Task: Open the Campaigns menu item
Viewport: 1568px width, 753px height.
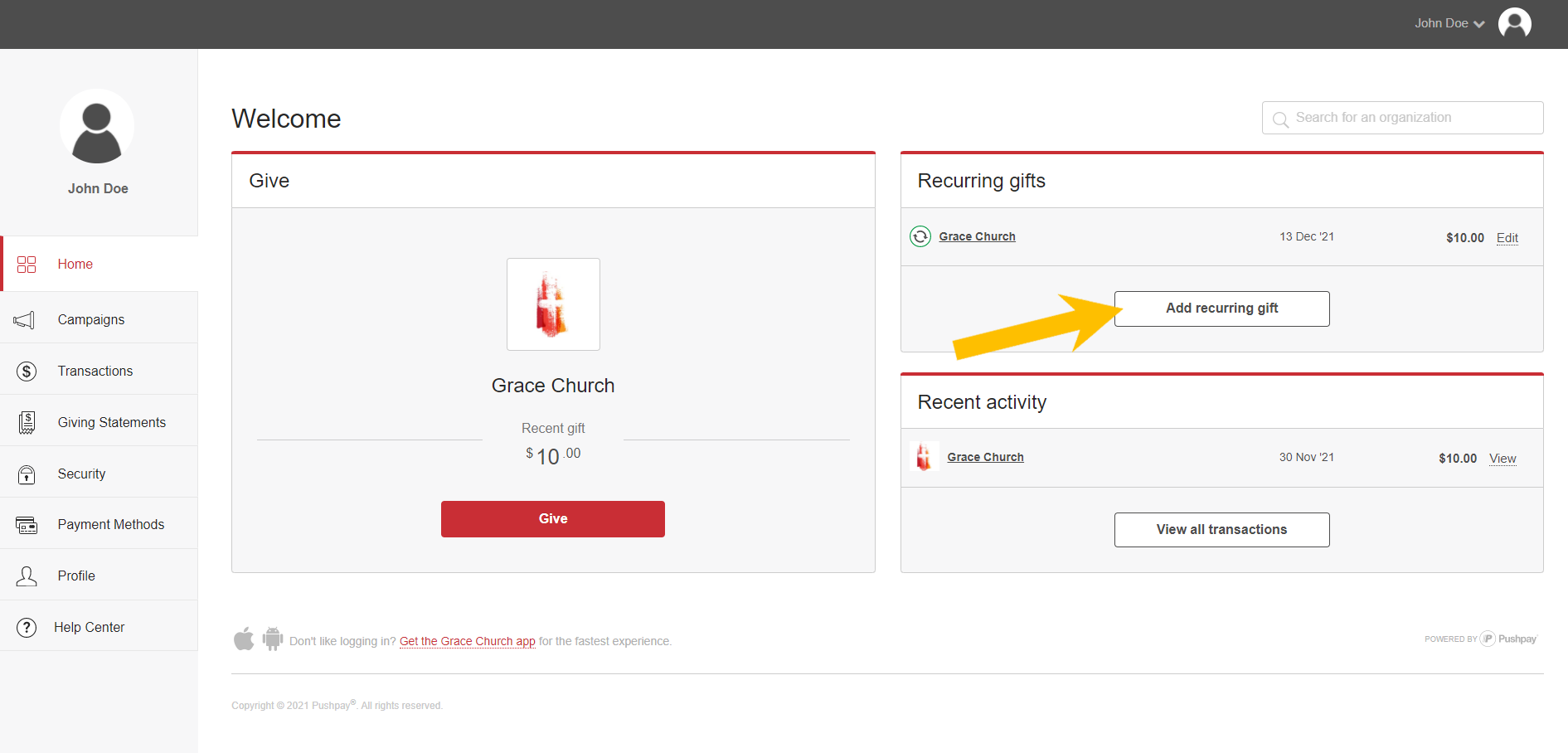Action: pyautogui.click(x=100, y=319)
